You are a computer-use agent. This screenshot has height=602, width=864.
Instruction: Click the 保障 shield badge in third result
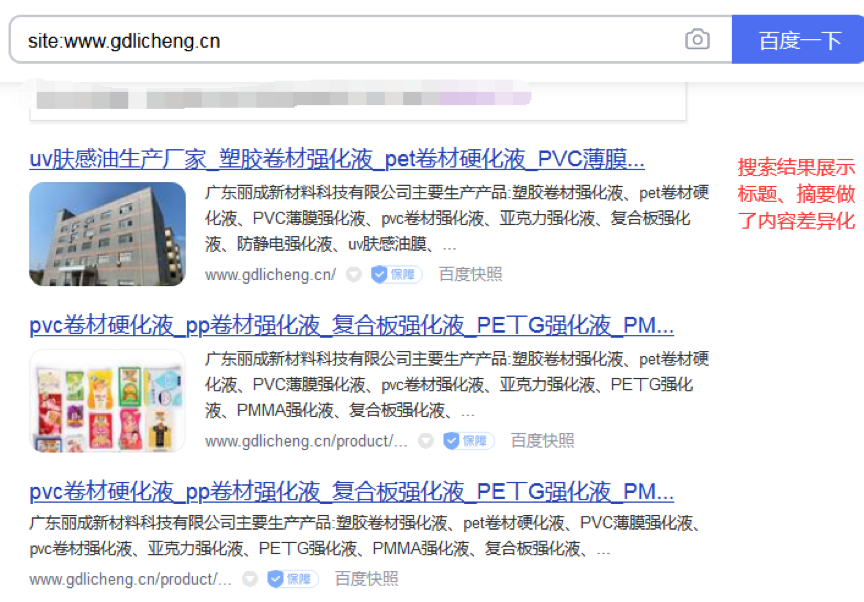coord(293,579)
